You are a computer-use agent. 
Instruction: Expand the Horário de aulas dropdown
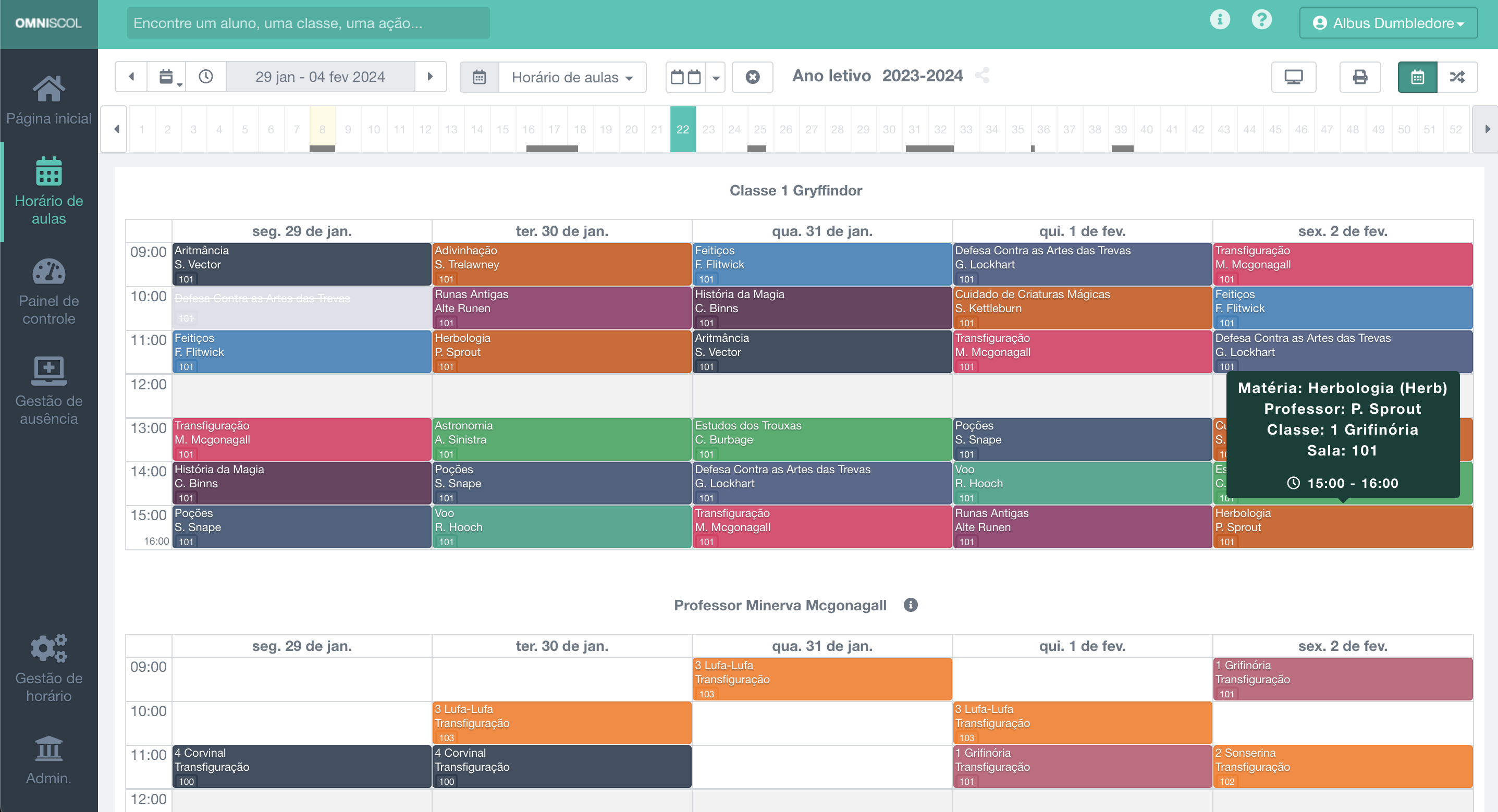coord(572,77)
